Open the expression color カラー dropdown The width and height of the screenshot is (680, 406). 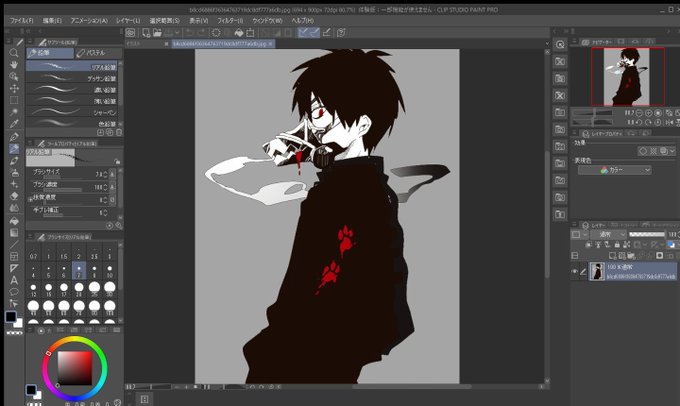(x=615, y=170)
